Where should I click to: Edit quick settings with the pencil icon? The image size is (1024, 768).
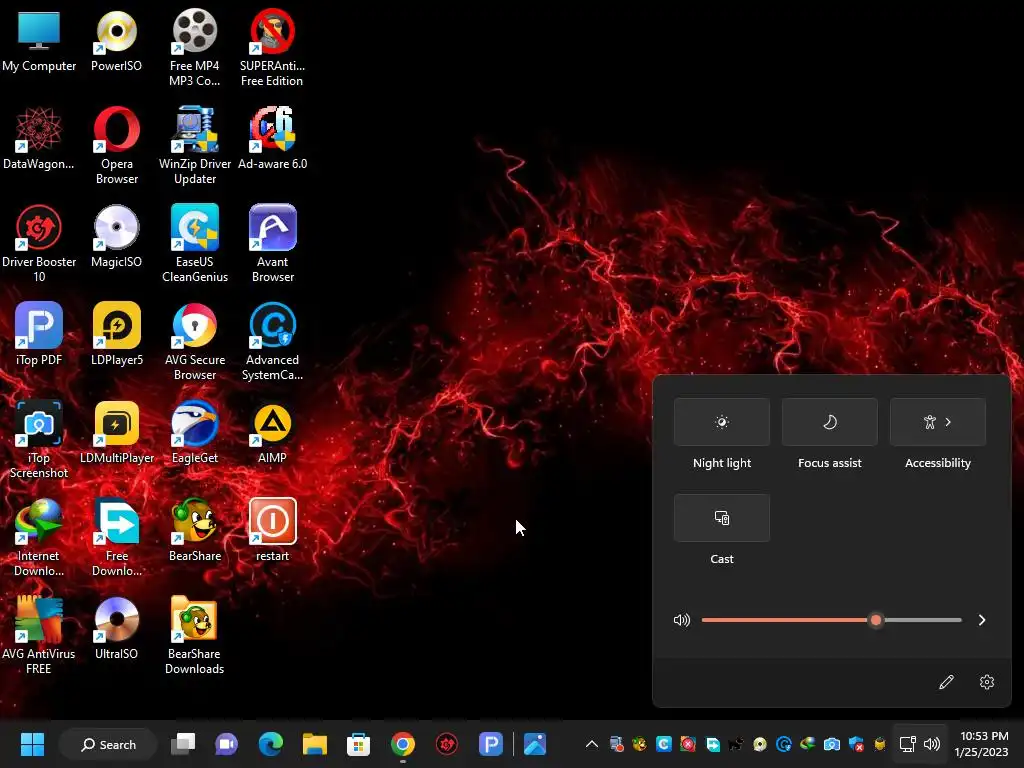coord(946,682)
